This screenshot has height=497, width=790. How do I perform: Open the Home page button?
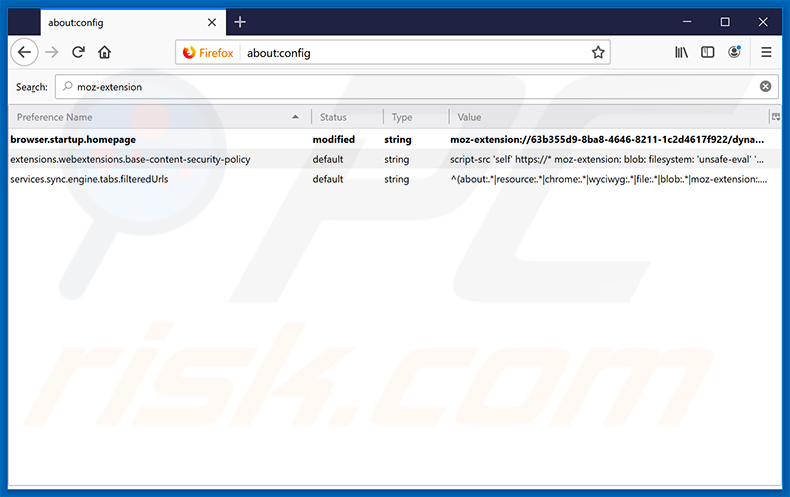click(104, 52)
